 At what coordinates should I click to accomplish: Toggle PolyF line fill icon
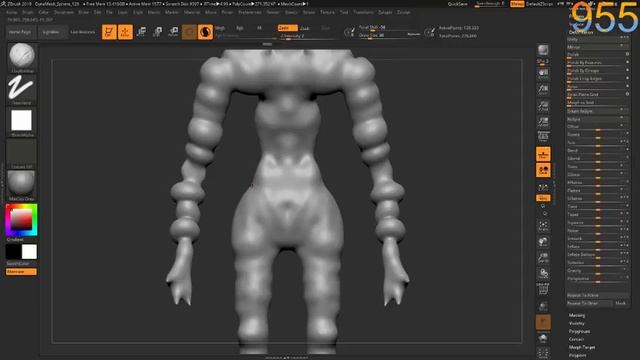coord(543,290)
